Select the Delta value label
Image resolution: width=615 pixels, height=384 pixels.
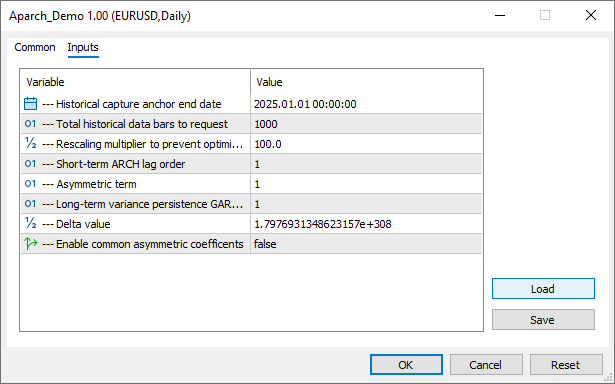tap(76, 224)
